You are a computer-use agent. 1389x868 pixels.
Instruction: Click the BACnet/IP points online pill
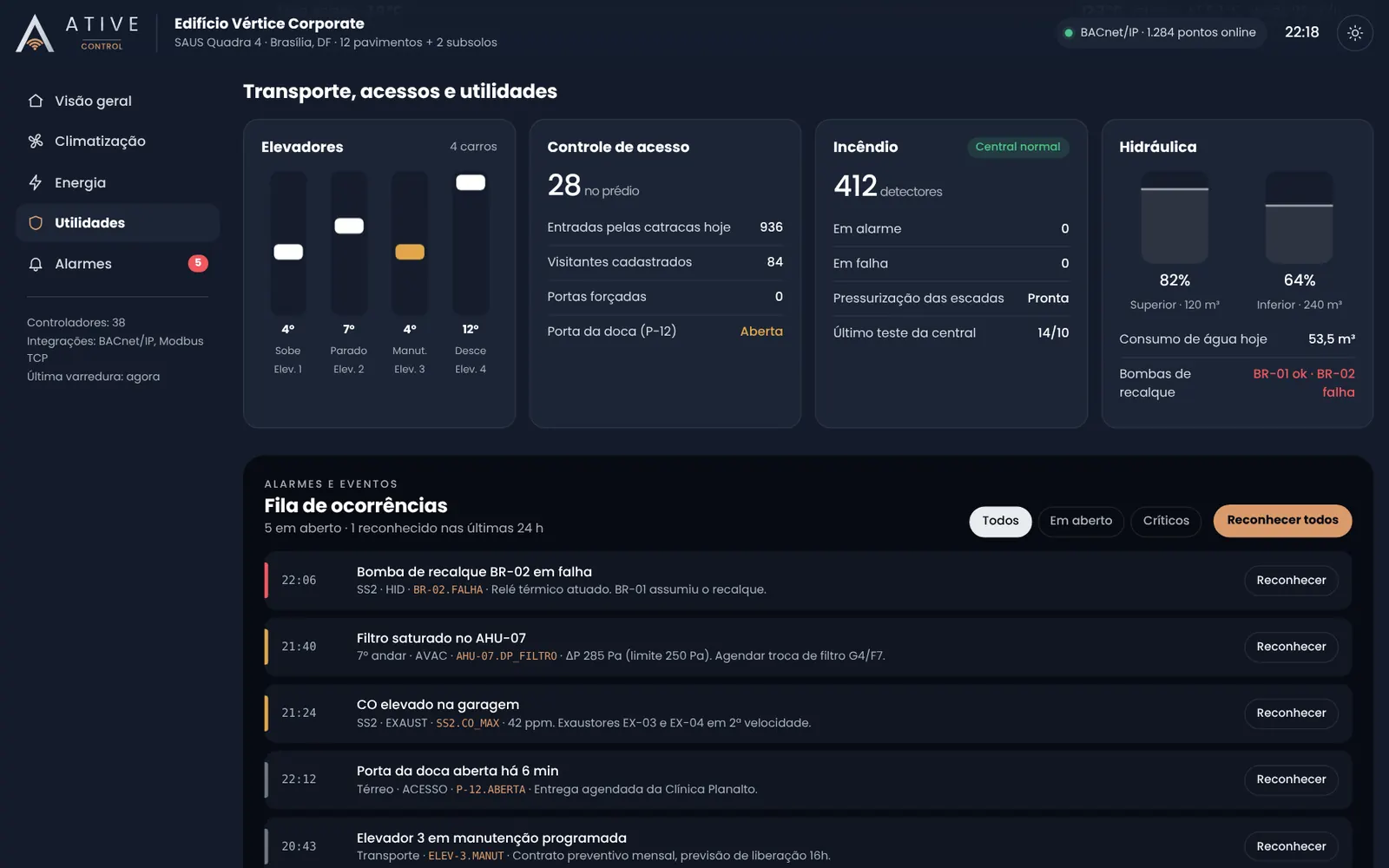point(1161,33)
